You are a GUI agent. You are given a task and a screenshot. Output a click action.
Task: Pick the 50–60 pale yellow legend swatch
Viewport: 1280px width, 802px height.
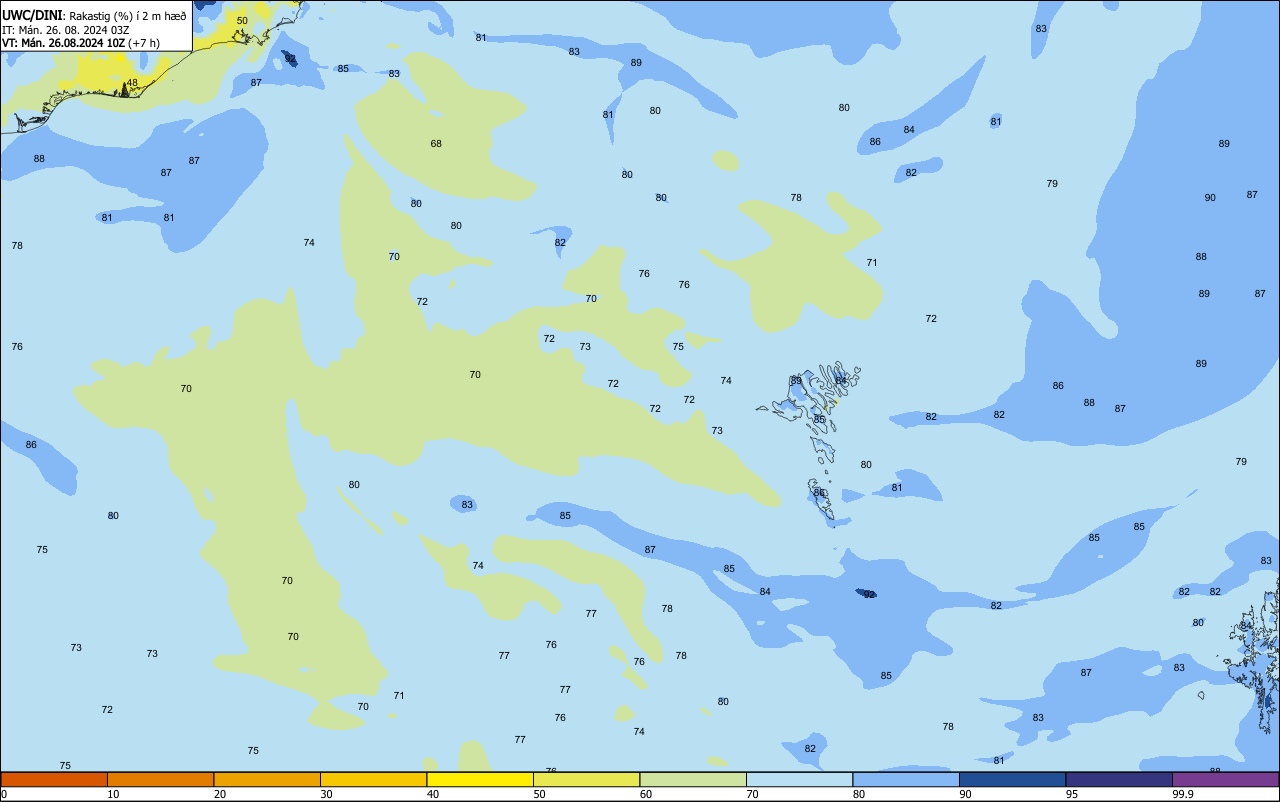point(586,779)
